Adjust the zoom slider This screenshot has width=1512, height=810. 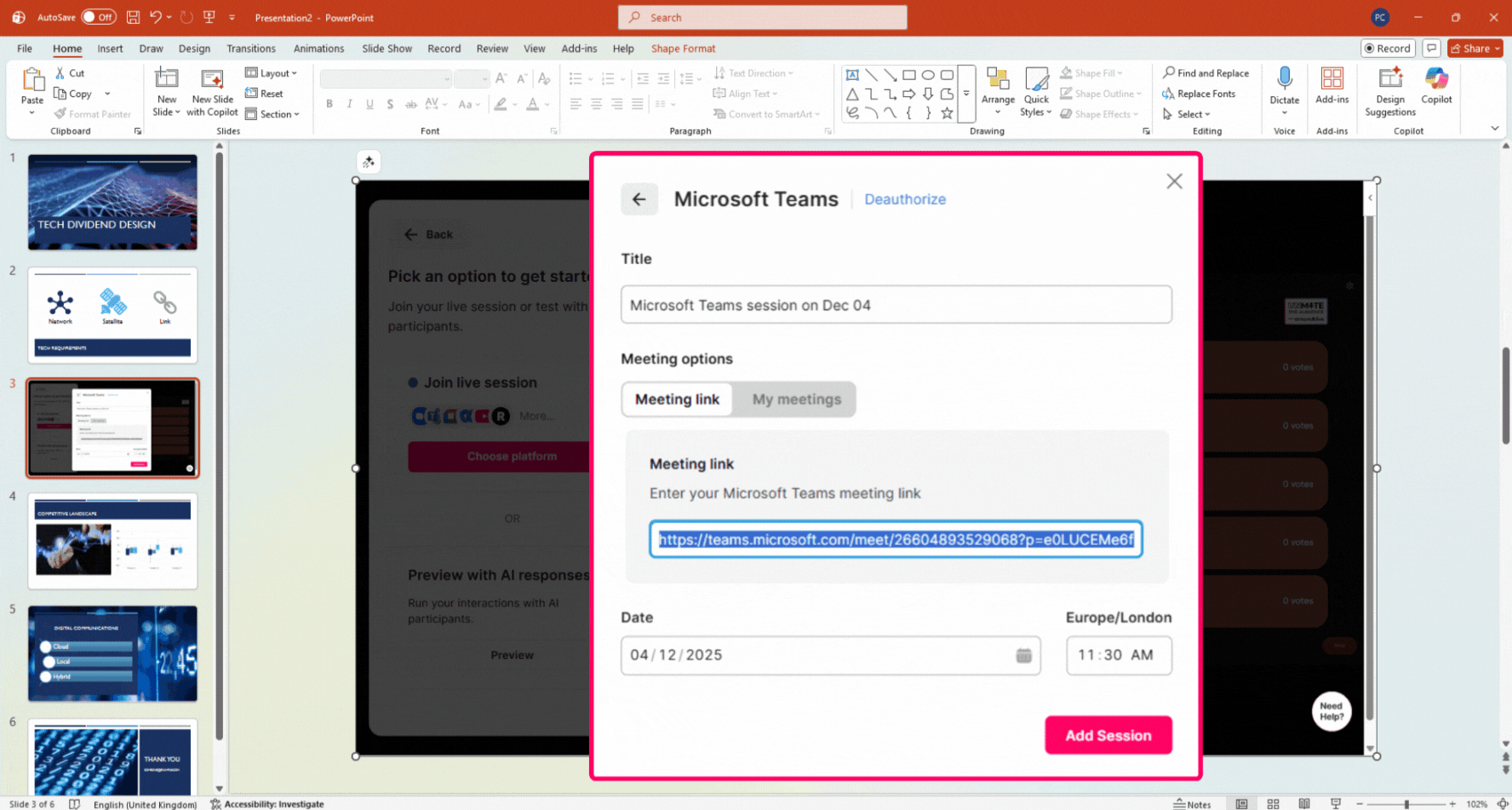(x=1406, y=803)
